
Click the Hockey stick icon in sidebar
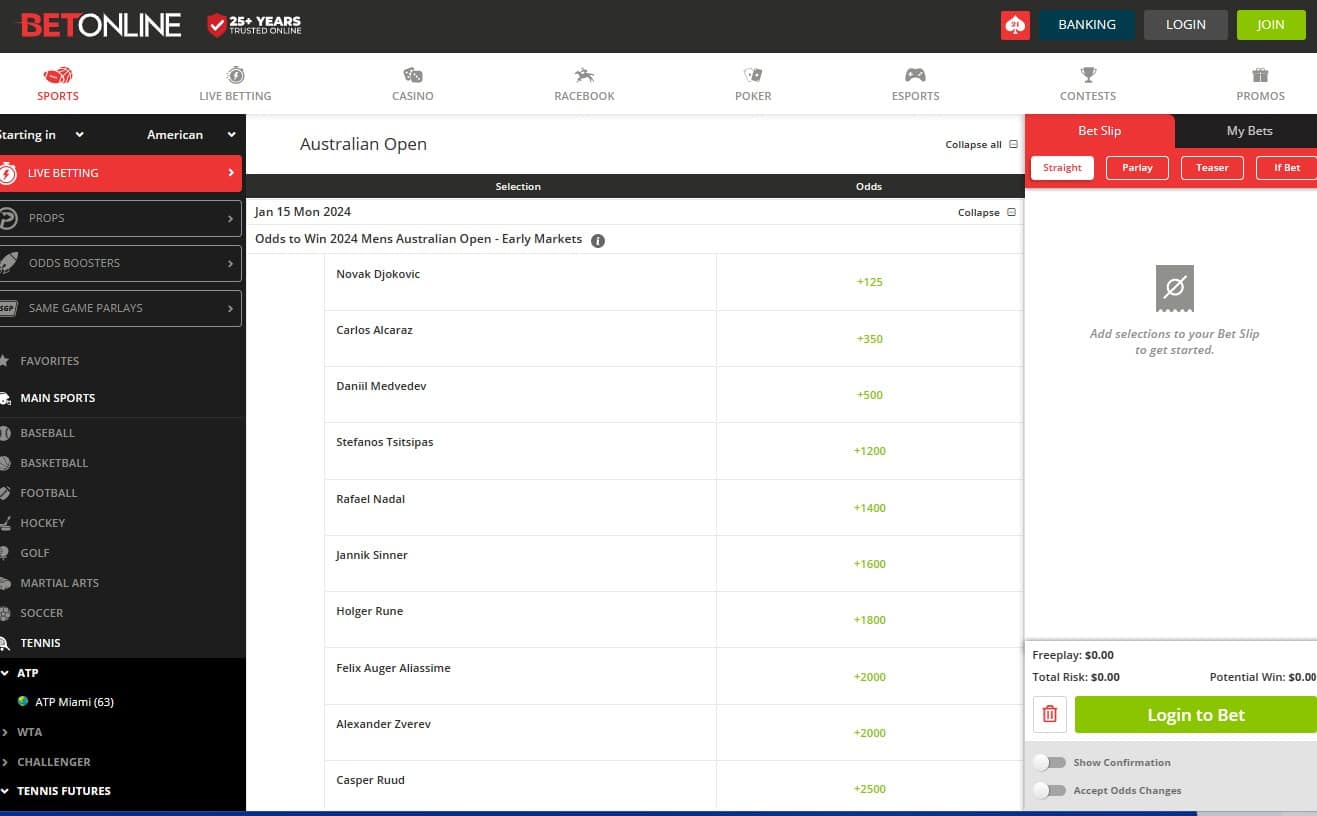6,523
